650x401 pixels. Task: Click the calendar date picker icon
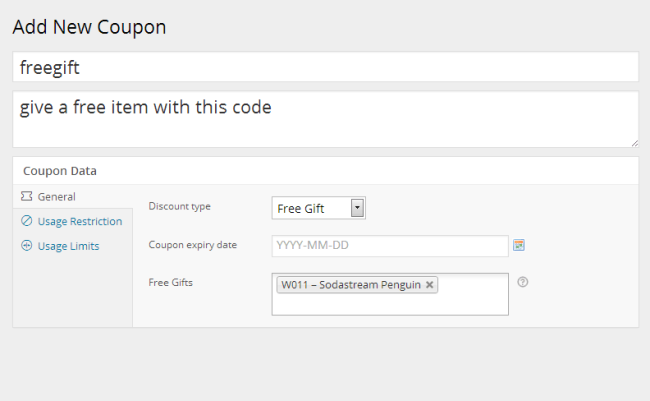tap(519, 245)
